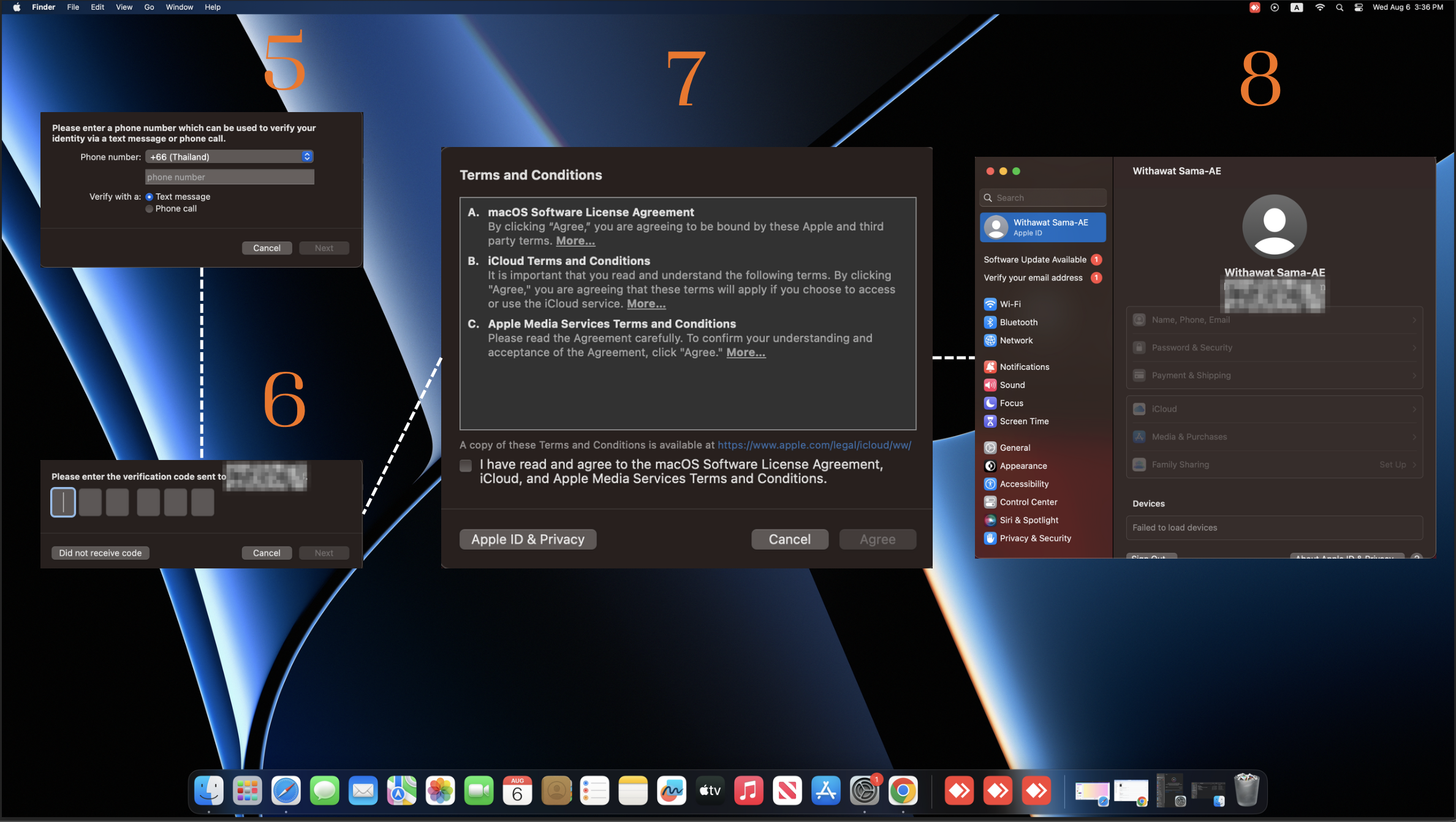The height and width of the screenshot is (822, 1456).
Task: Open More link under macOS Software License Agreement
Action: pyautogui.click(x=575, y=241)
